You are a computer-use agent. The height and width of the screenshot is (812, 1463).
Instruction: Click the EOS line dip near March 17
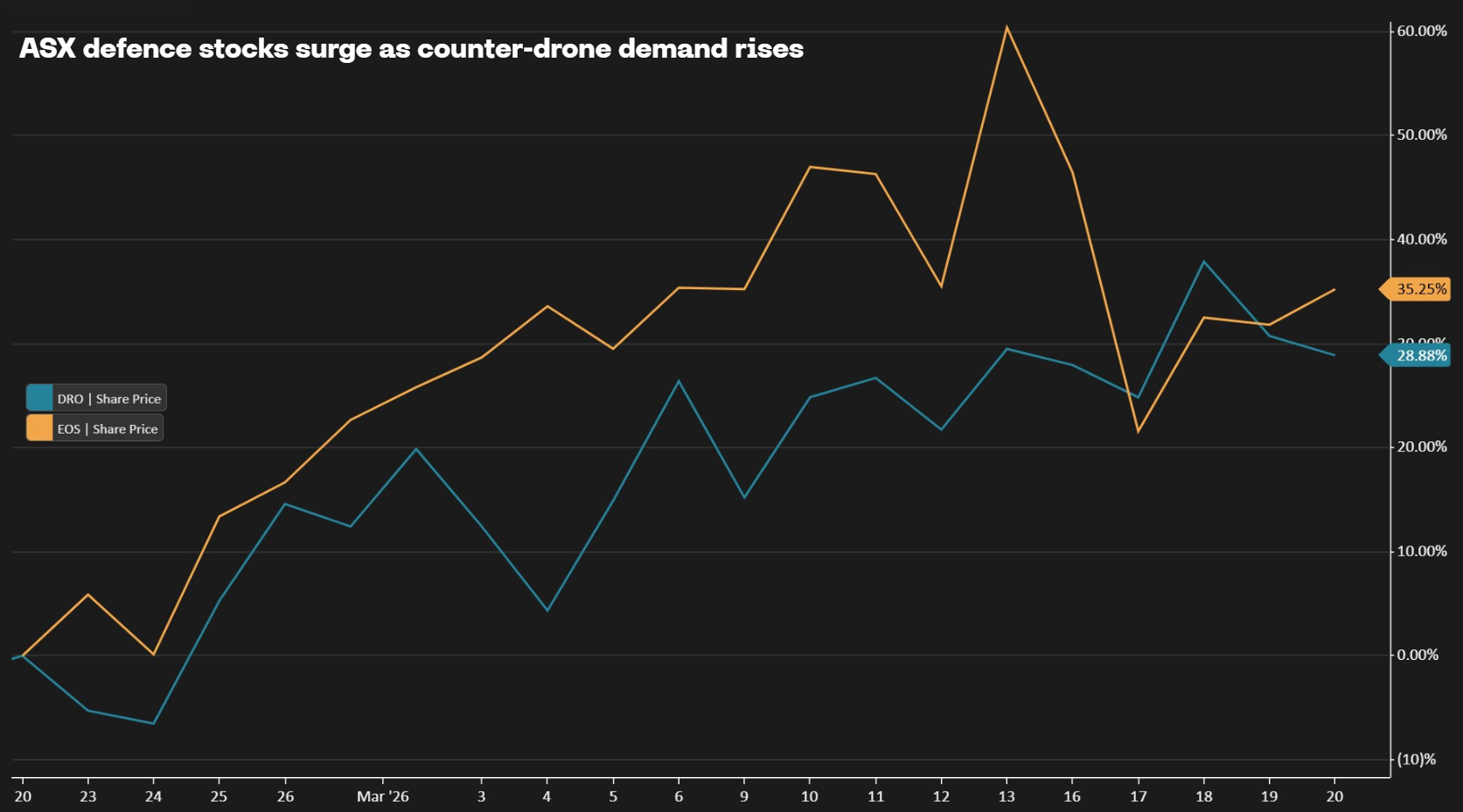(1138, 431)
